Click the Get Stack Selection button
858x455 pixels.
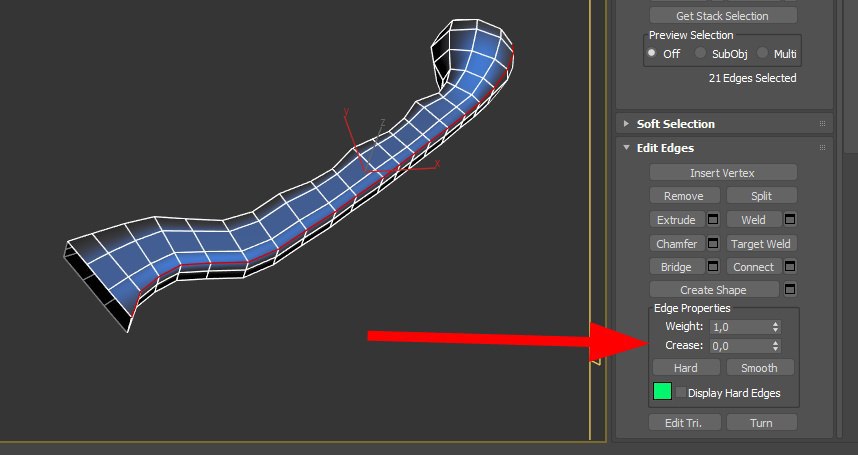click(723, 16)
